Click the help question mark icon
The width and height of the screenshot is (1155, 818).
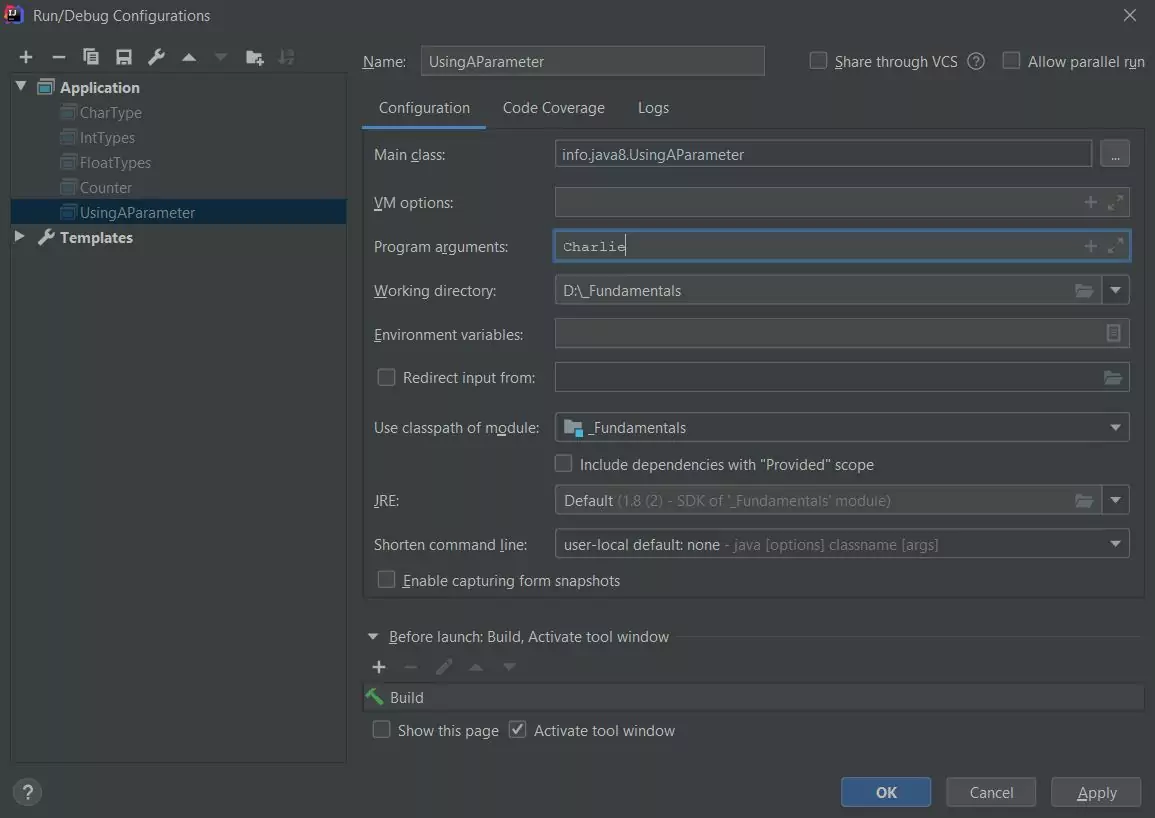(x=27, y=791)
